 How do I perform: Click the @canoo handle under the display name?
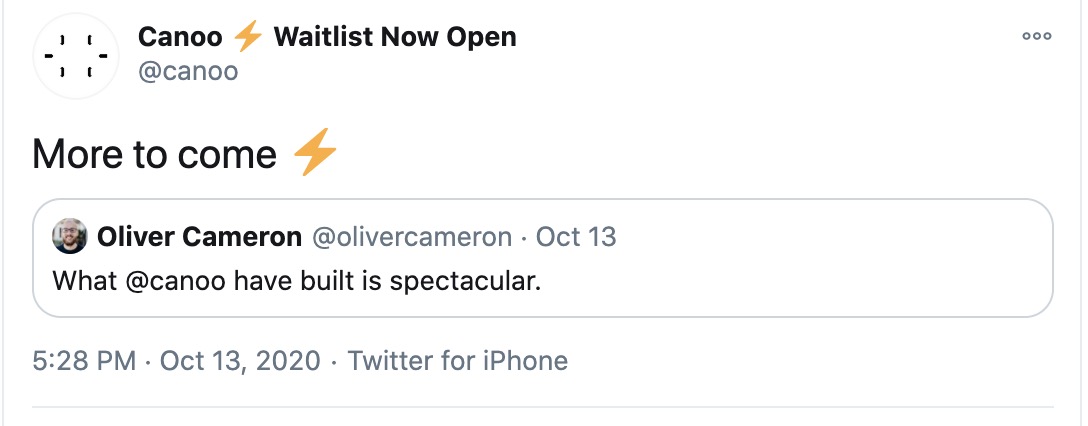(x=187, y=72)
